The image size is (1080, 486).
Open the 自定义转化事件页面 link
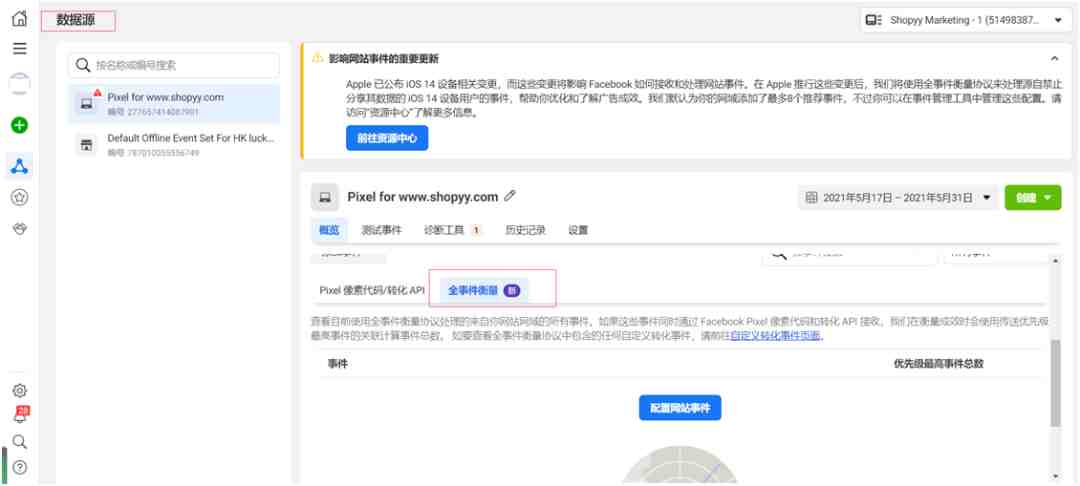[777, 336]
